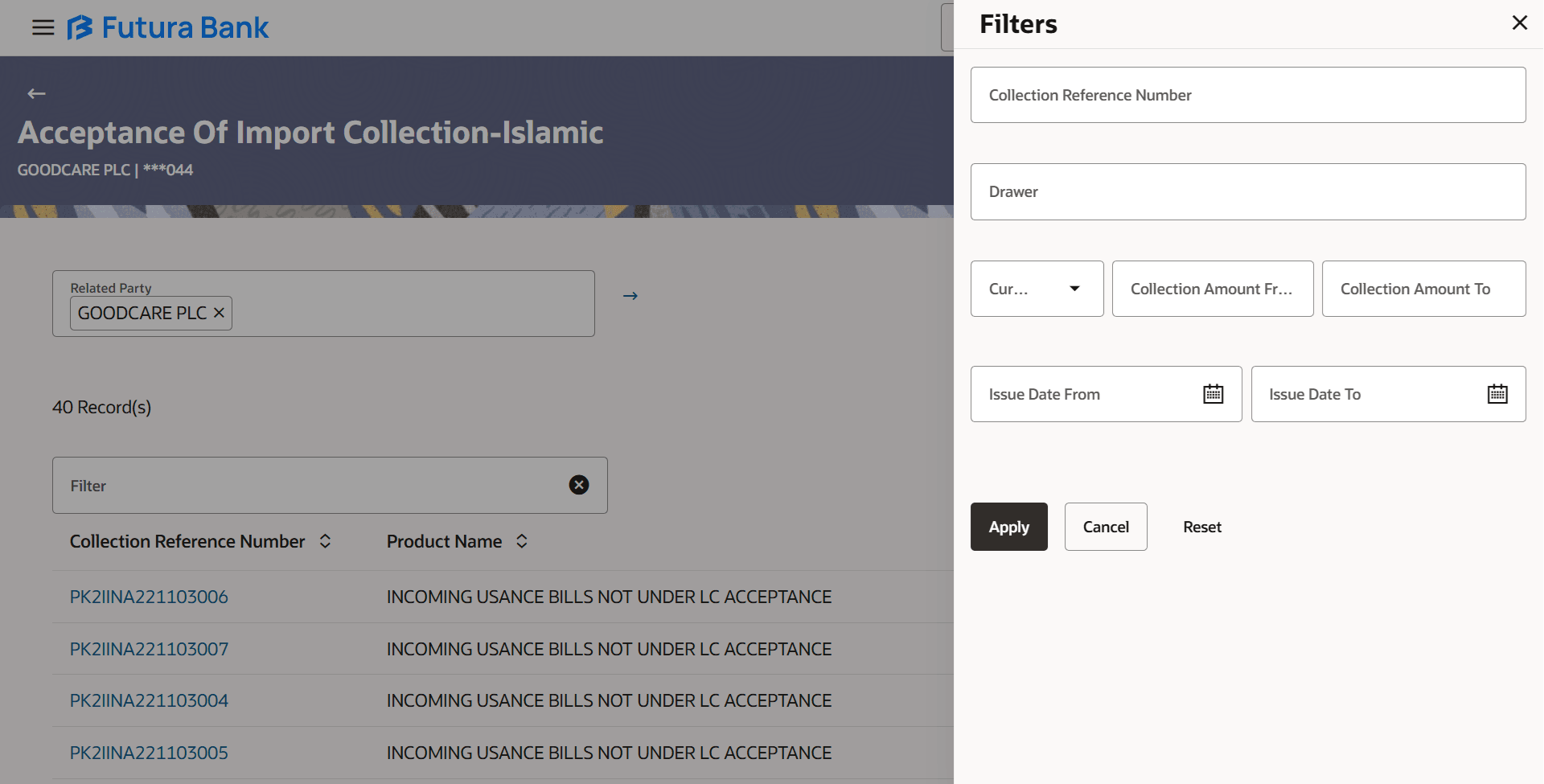Click the Collection Reference Number filter input
The width and height of the screenshot is (1544, 784).
click(x=1248, y=95)
